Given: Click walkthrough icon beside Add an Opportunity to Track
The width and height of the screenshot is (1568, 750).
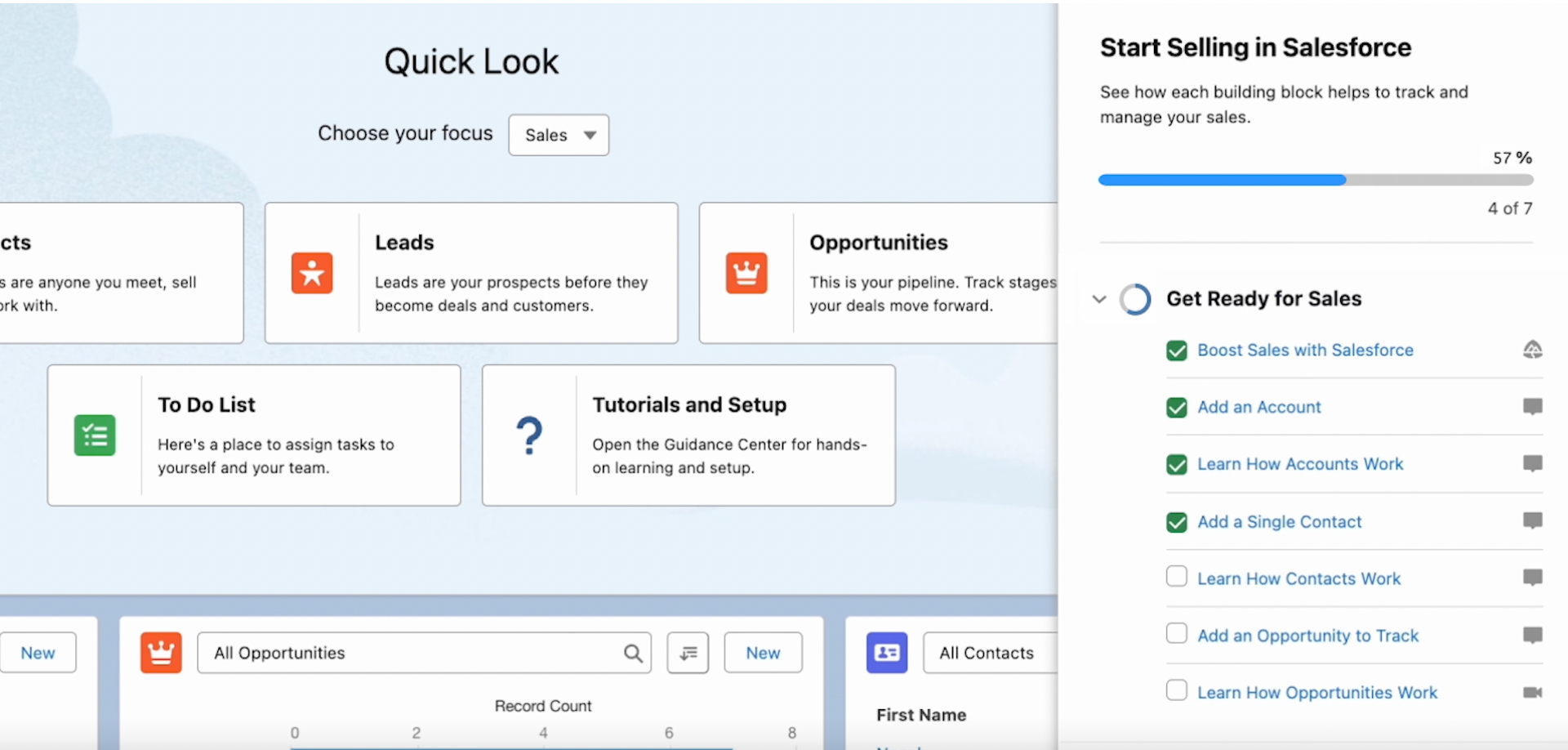Looking at the screenshot, I should [x=1533, y=636].
